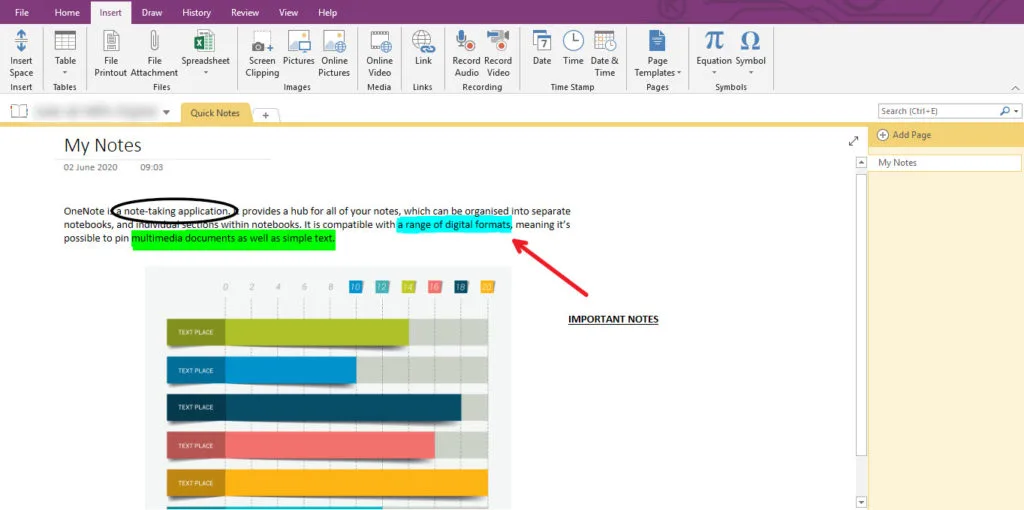Switch to the Home tab
Image resolution: width=1024 pixels, height=510 pixels.
tap(67, 12)
